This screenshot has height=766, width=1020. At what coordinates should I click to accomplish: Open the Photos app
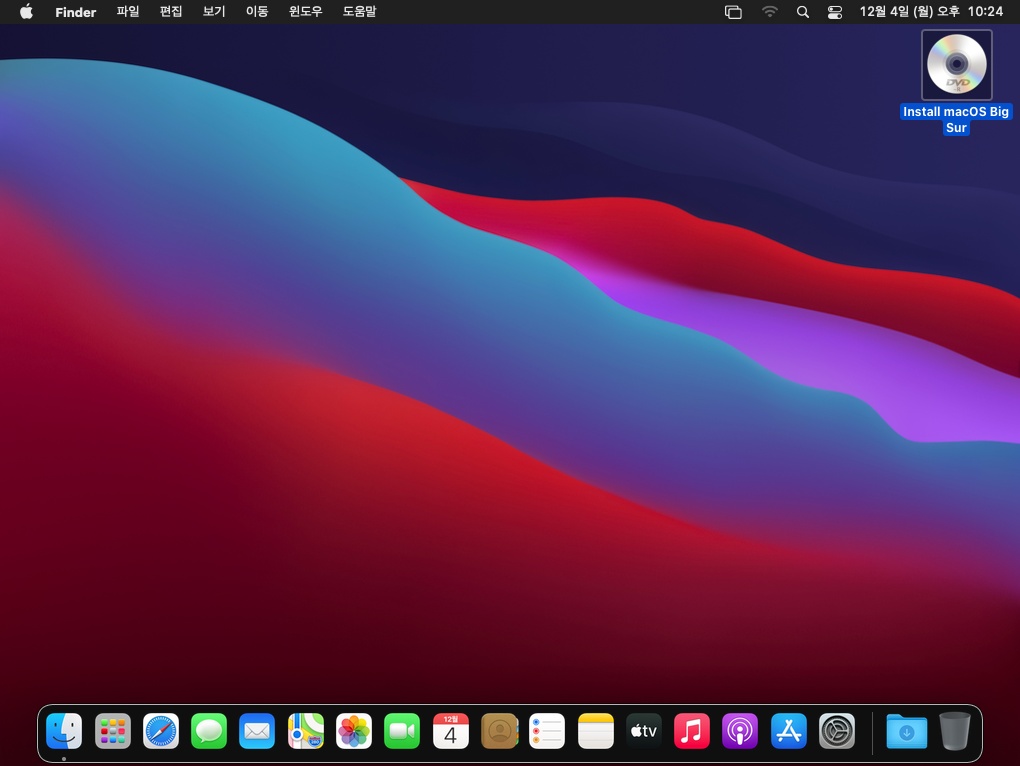click(354, 732)
